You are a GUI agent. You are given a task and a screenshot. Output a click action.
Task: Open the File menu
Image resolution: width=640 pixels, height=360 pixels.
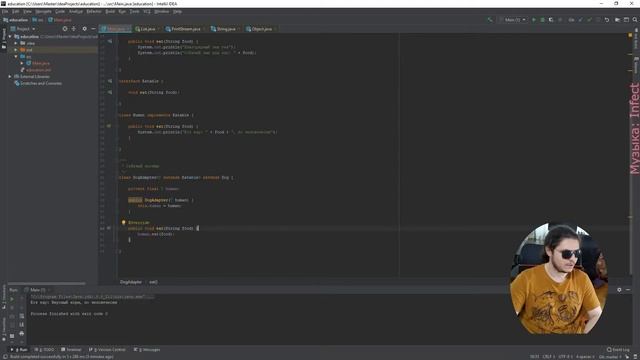point(5,11)
